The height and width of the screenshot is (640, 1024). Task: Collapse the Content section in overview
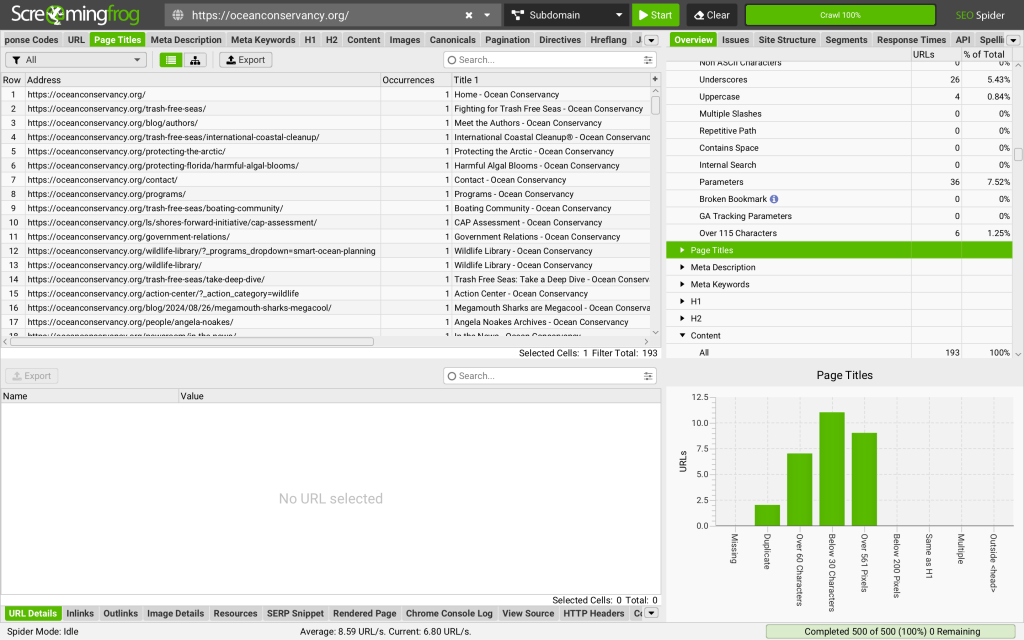coord(683,336)
